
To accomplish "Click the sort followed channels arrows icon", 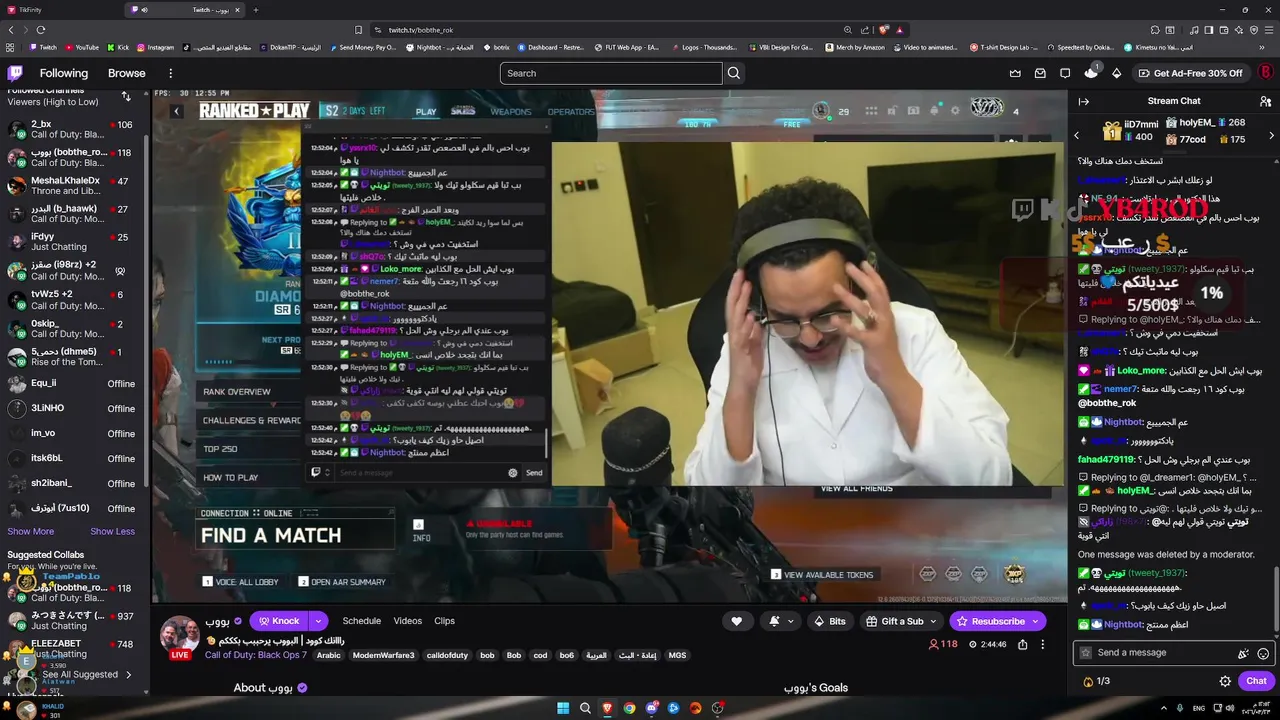I will (126, 96).
